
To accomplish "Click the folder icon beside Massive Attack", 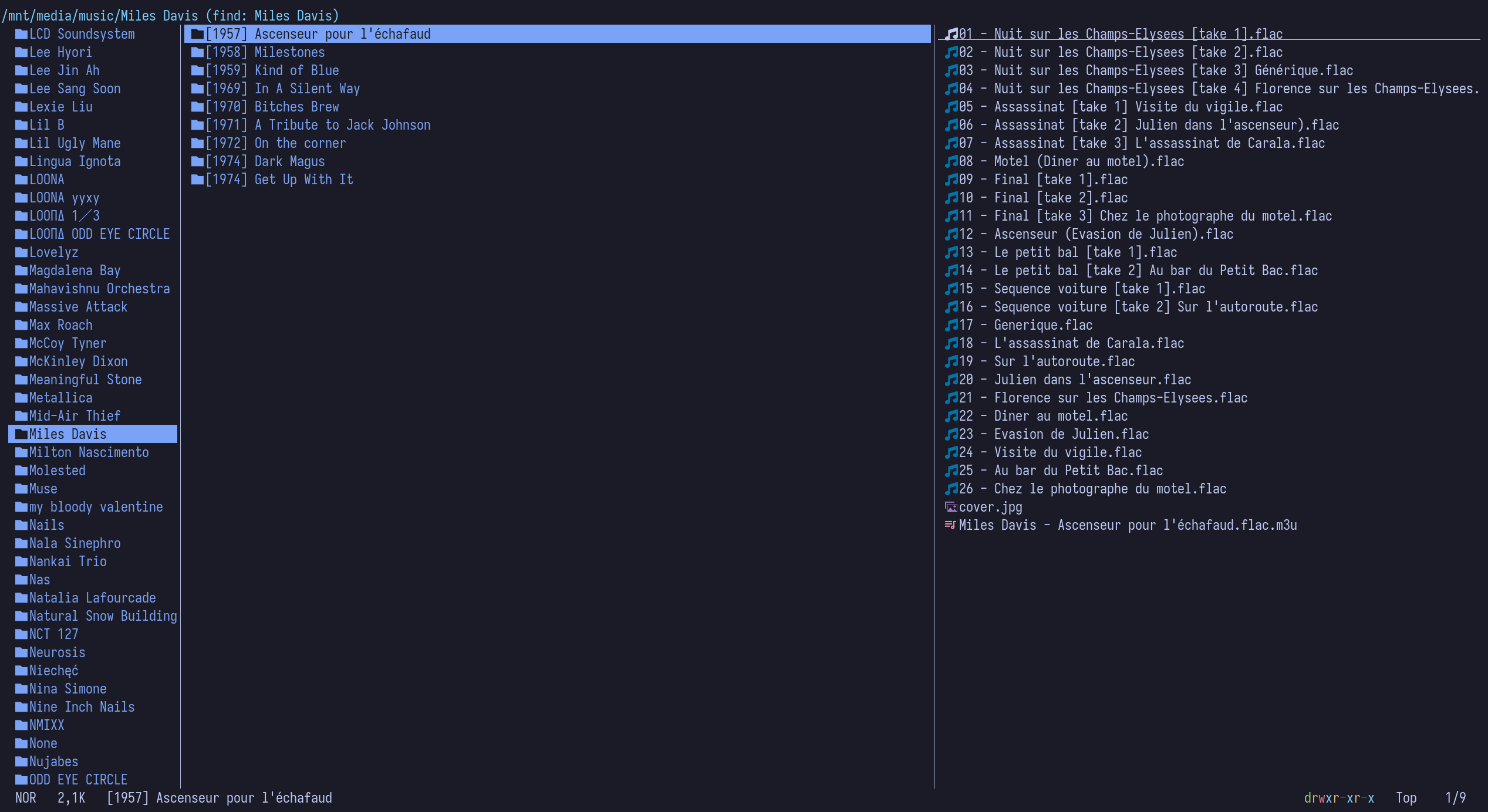I will 22,307.
